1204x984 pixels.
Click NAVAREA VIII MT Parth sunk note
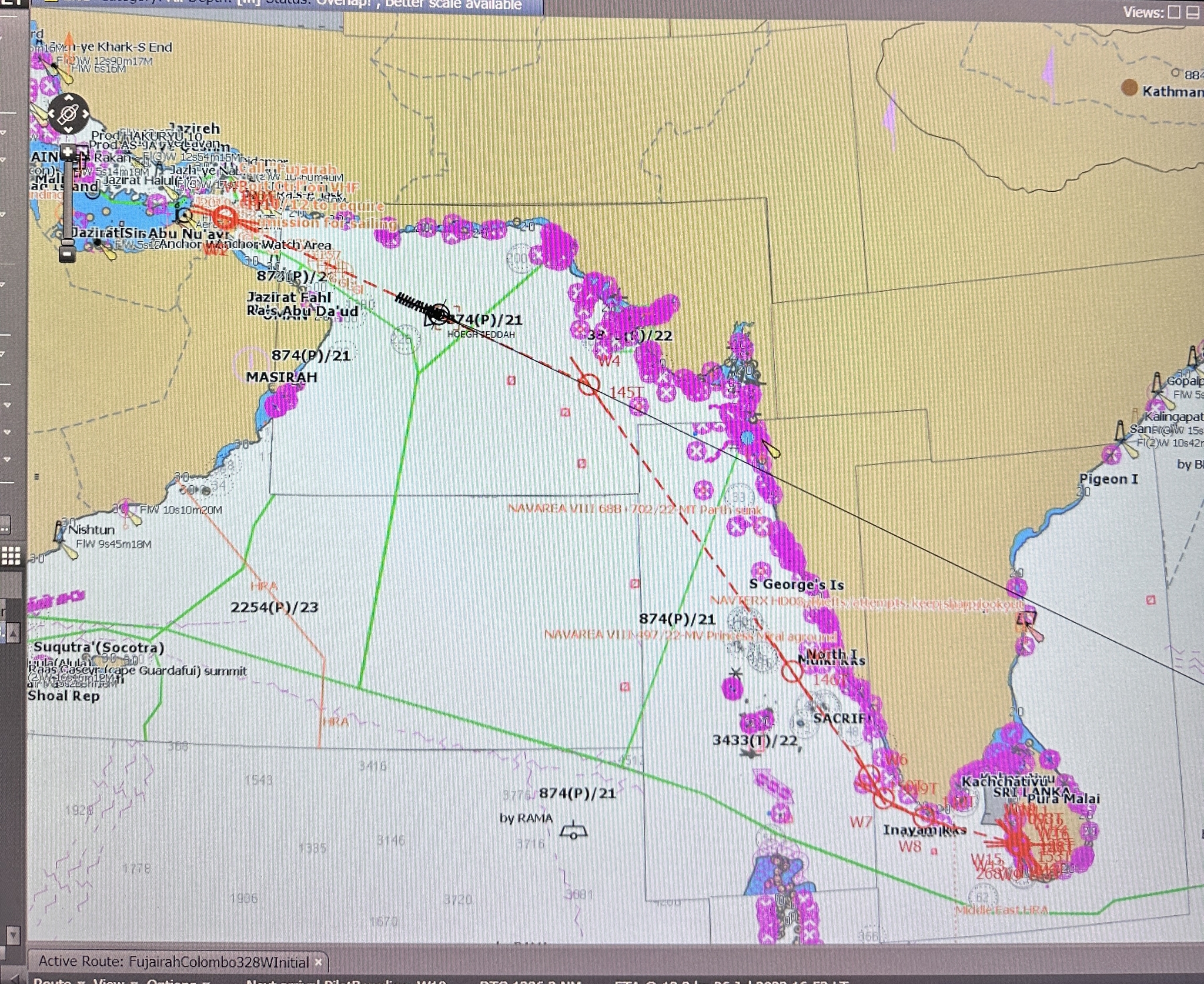pos(635,509)
